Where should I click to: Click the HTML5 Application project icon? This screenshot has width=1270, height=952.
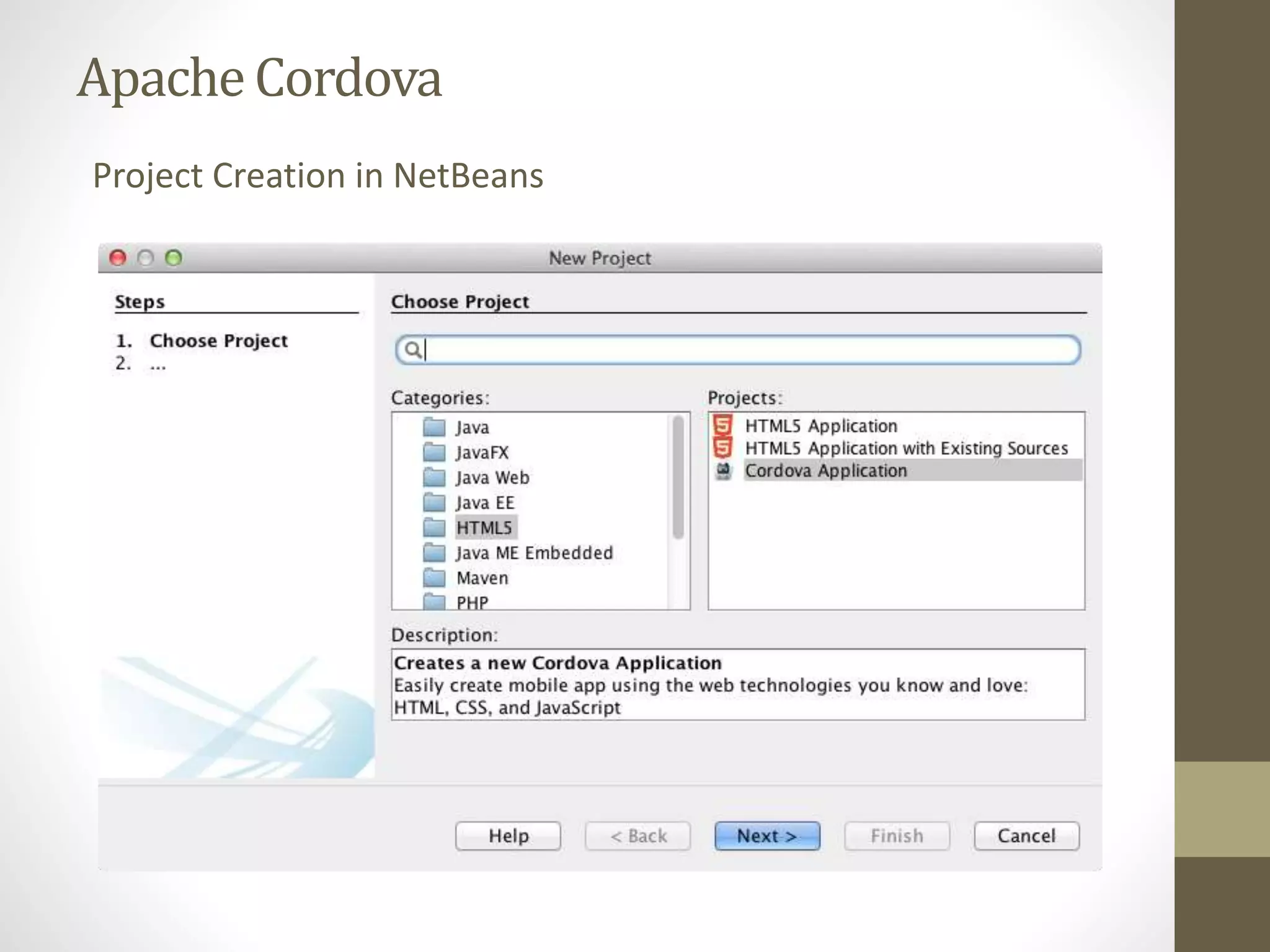(722, 425)
